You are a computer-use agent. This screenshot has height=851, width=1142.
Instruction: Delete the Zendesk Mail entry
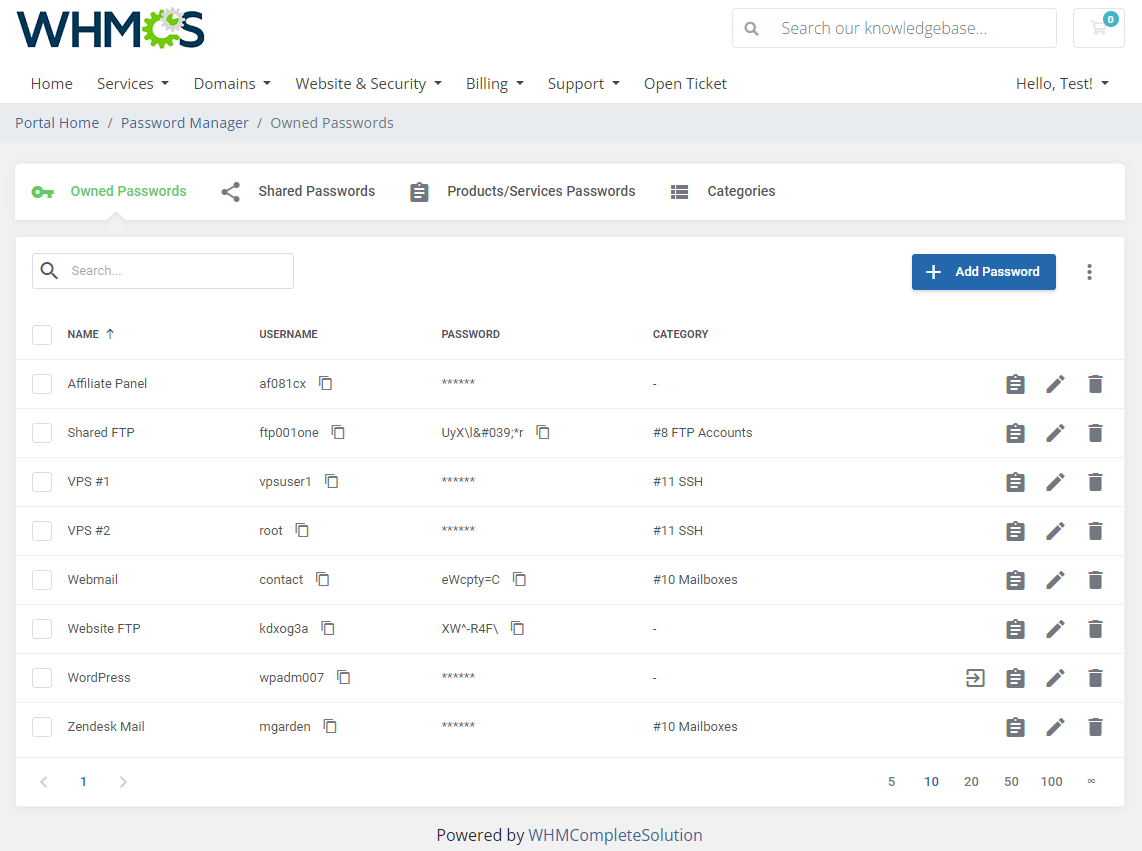click(1095, 727)
